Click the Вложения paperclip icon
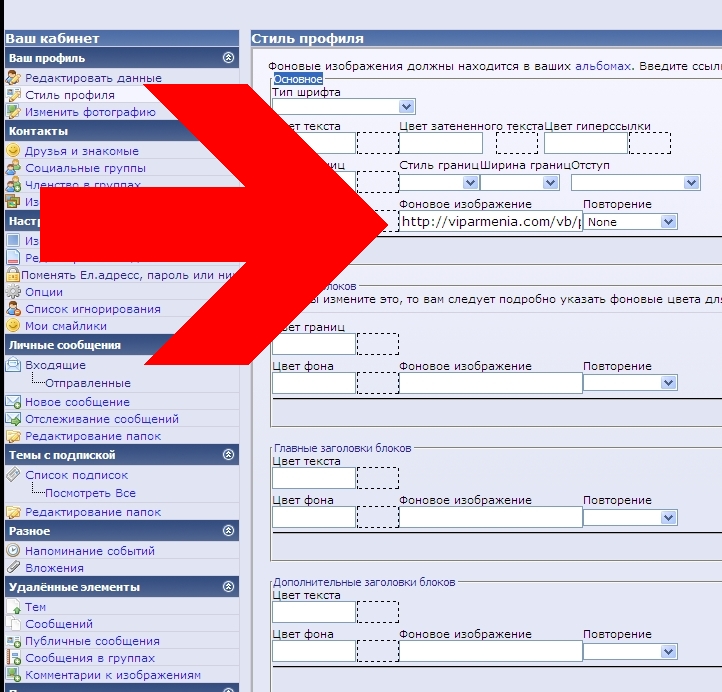This screenshot has width=722, height=692. point(13,568)
